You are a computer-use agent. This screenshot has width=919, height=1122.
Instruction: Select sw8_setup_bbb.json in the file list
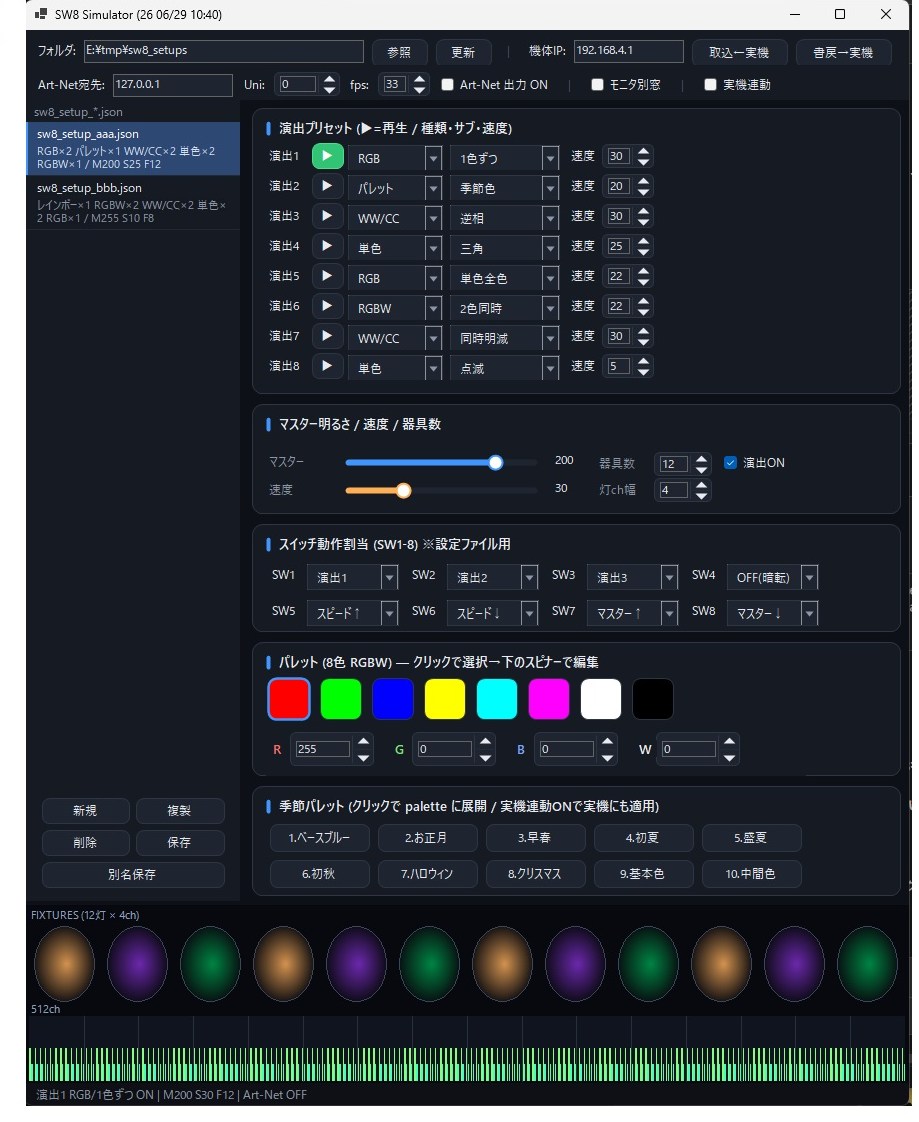point(133,203)
